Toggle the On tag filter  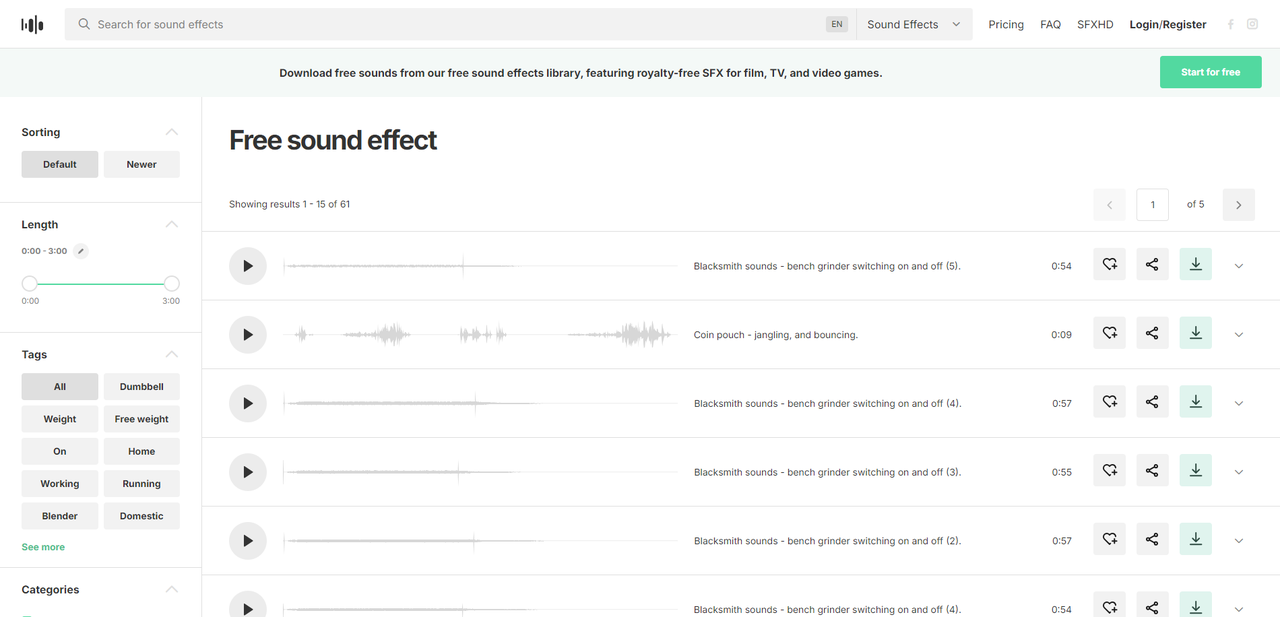[x=60, y=451]
